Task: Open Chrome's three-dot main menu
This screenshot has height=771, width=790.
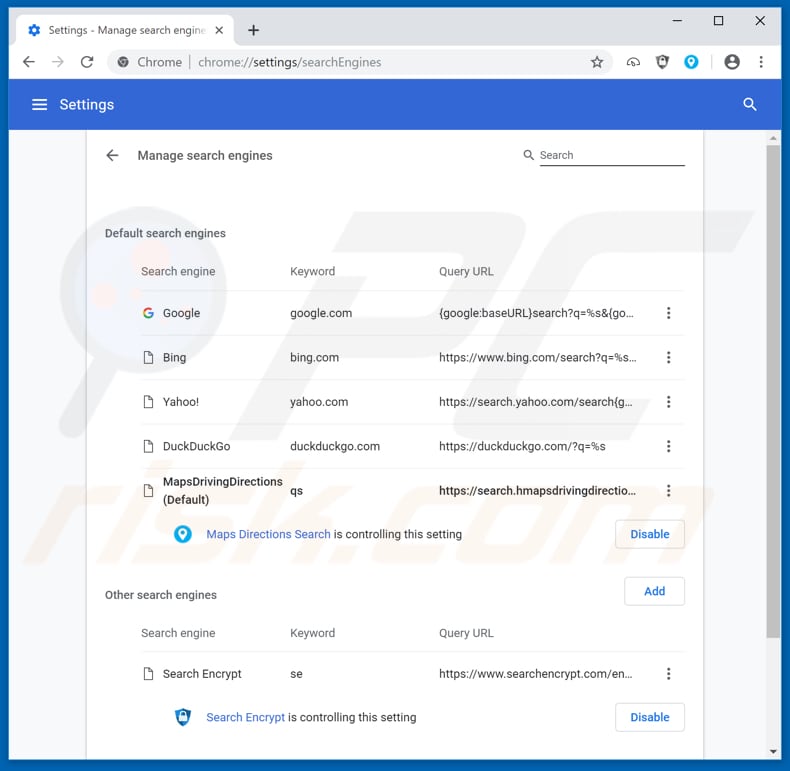Action: pyautogui.click(x=761, y=62)
